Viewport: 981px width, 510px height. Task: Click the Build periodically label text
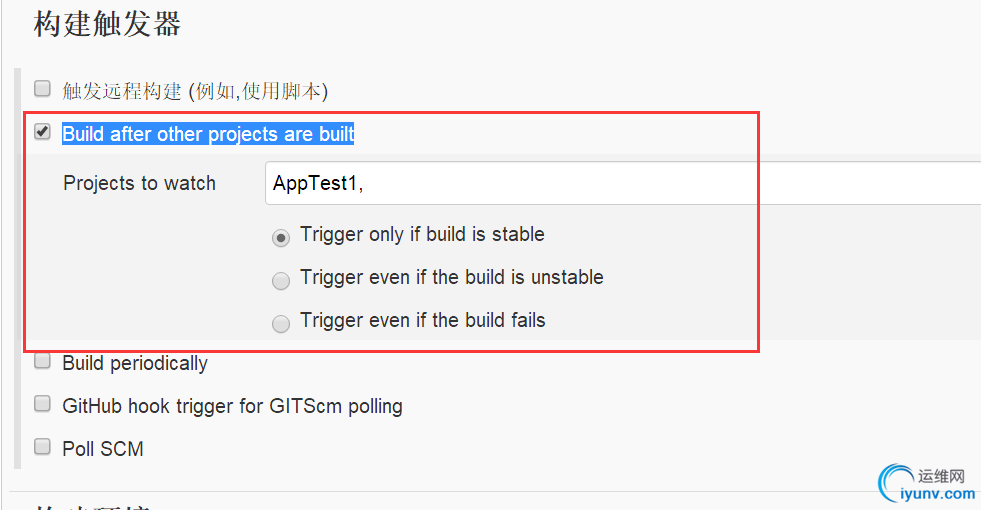pos(135,363)
